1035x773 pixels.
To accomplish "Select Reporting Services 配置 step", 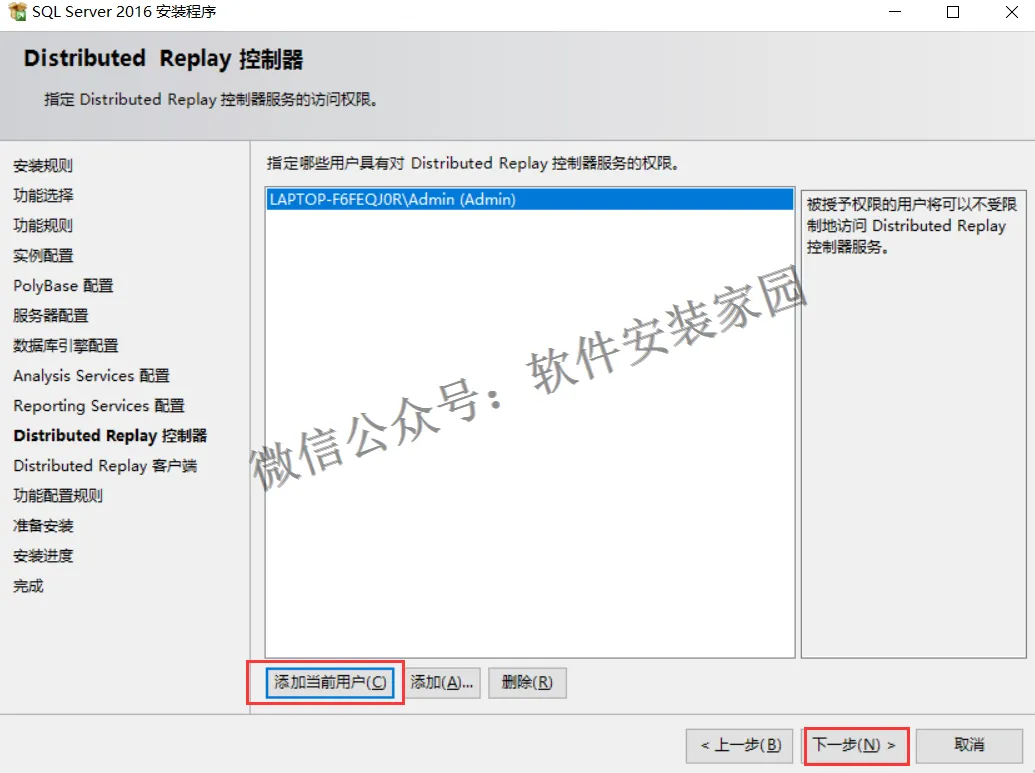I will (99, 406).
